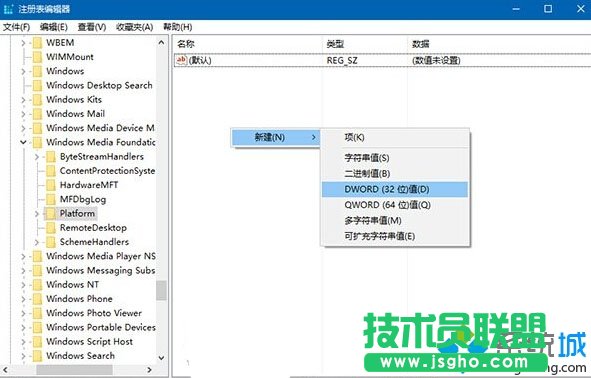This screenshot has width=591, height=378.
Task: Expand the Windows Search node arrow
Action: [23, 356]
